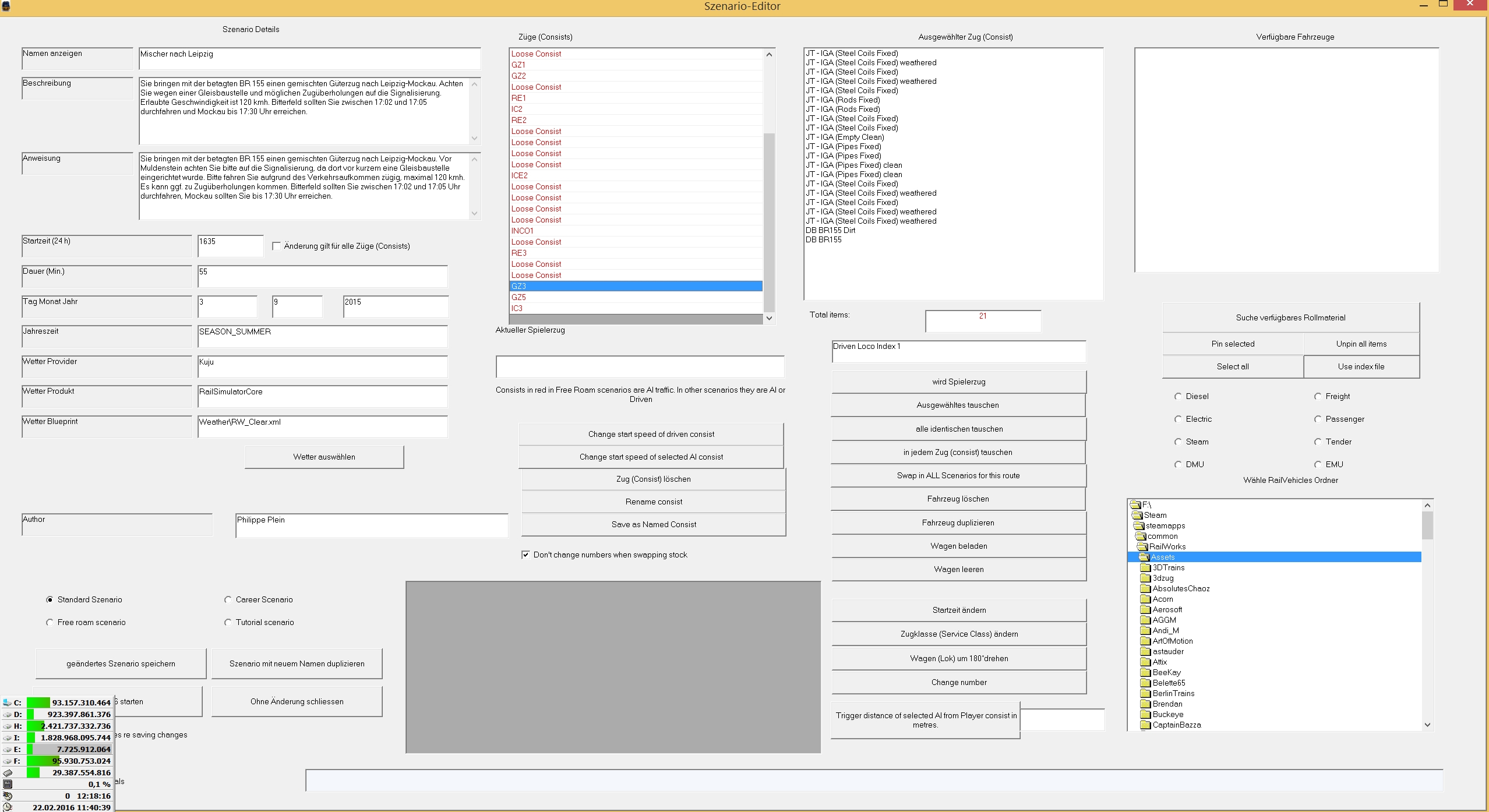Click the CPU usage icon in the widget
The height and width of the screenshot is (812, 1489).
7,785
